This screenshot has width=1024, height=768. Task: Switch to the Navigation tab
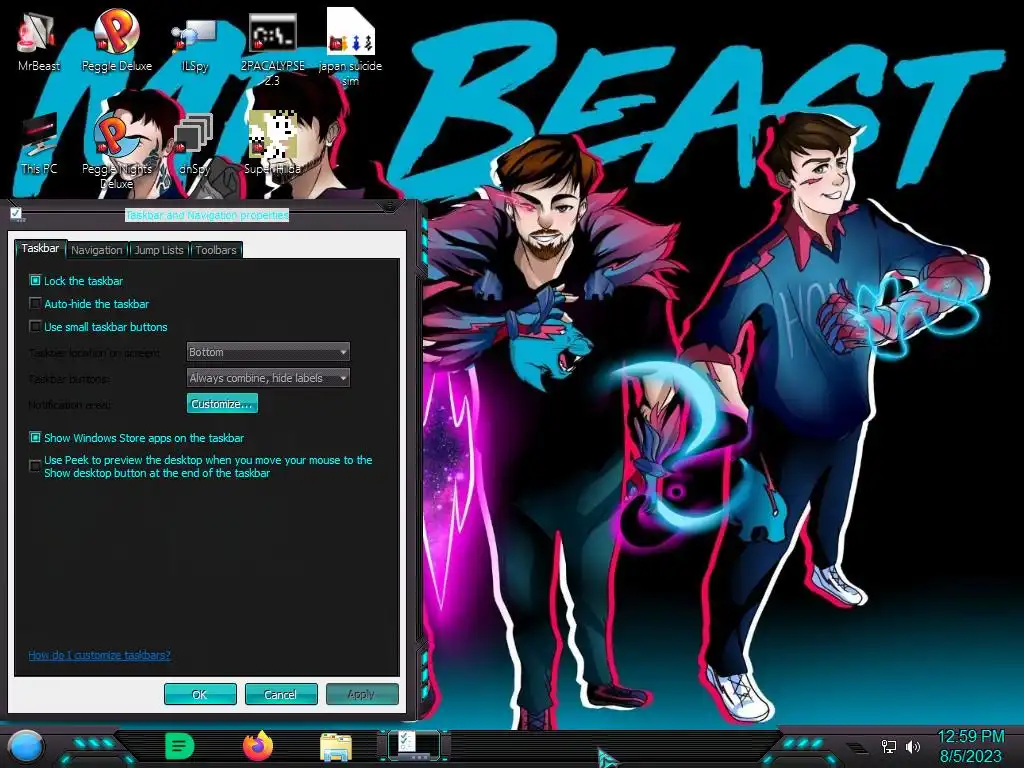97,250
